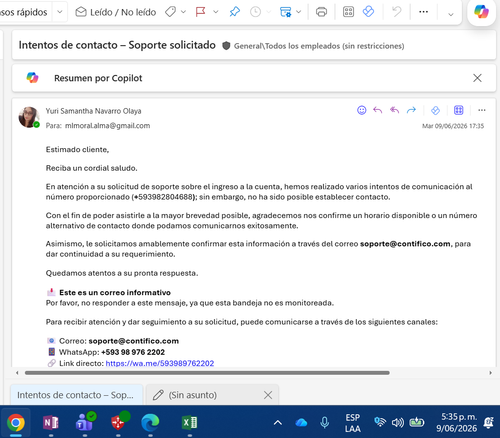Click OneDrive cloud icon in tray
The image size is (500, 438).
(301, 423)
